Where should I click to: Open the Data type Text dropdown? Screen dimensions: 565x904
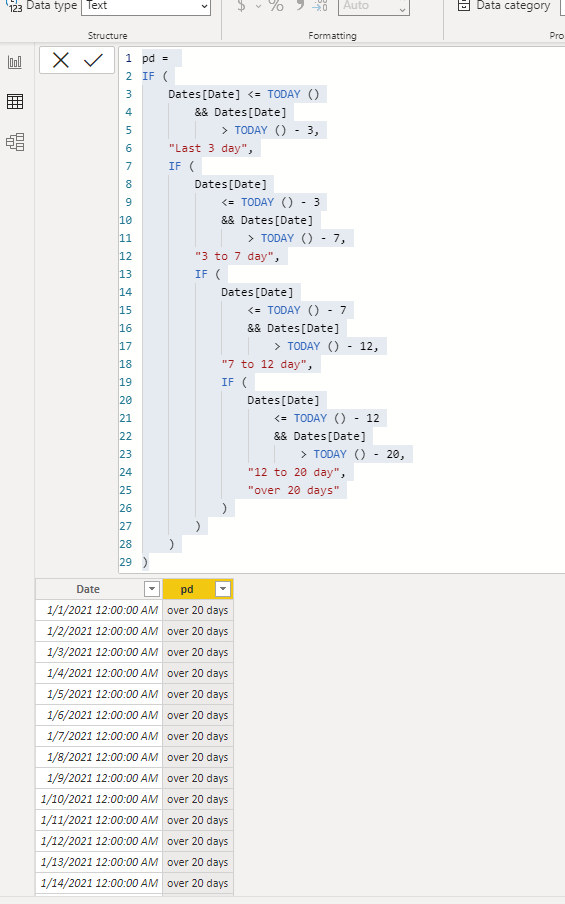click(146, 6)
